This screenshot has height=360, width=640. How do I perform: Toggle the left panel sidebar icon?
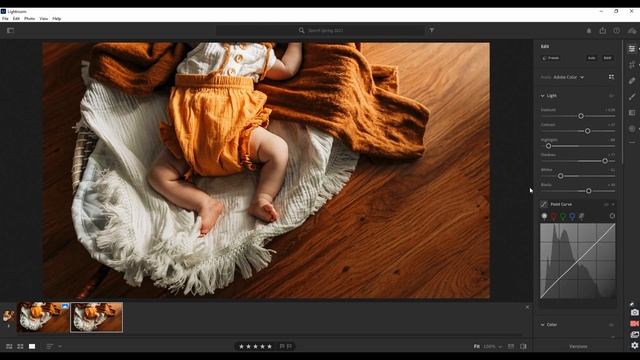(10, 30)
